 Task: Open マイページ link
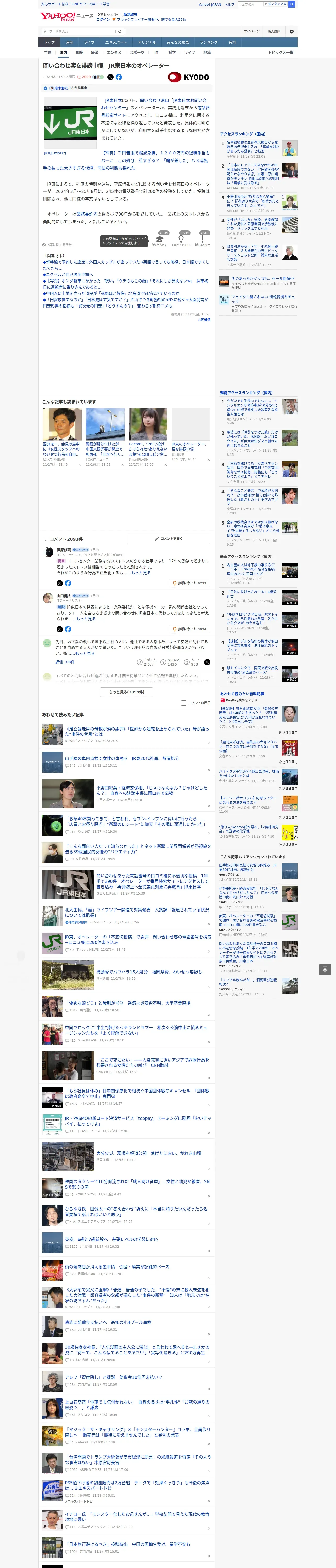click(252, 31)
